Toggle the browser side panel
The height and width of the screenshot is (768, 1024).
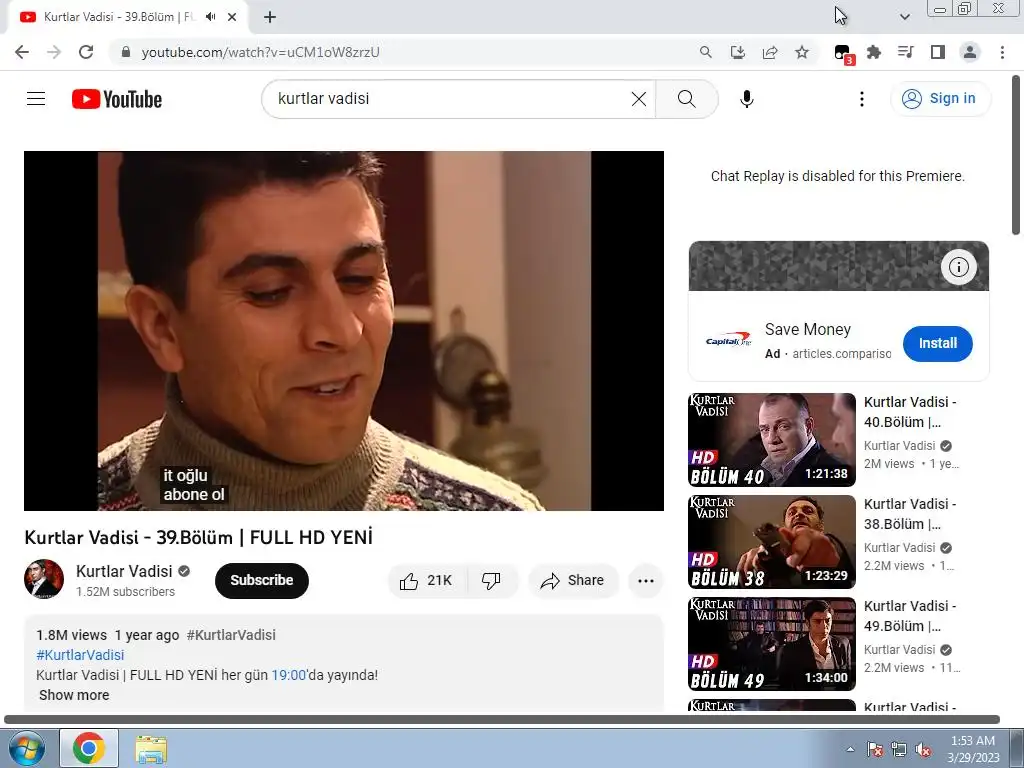click(938, 52)
